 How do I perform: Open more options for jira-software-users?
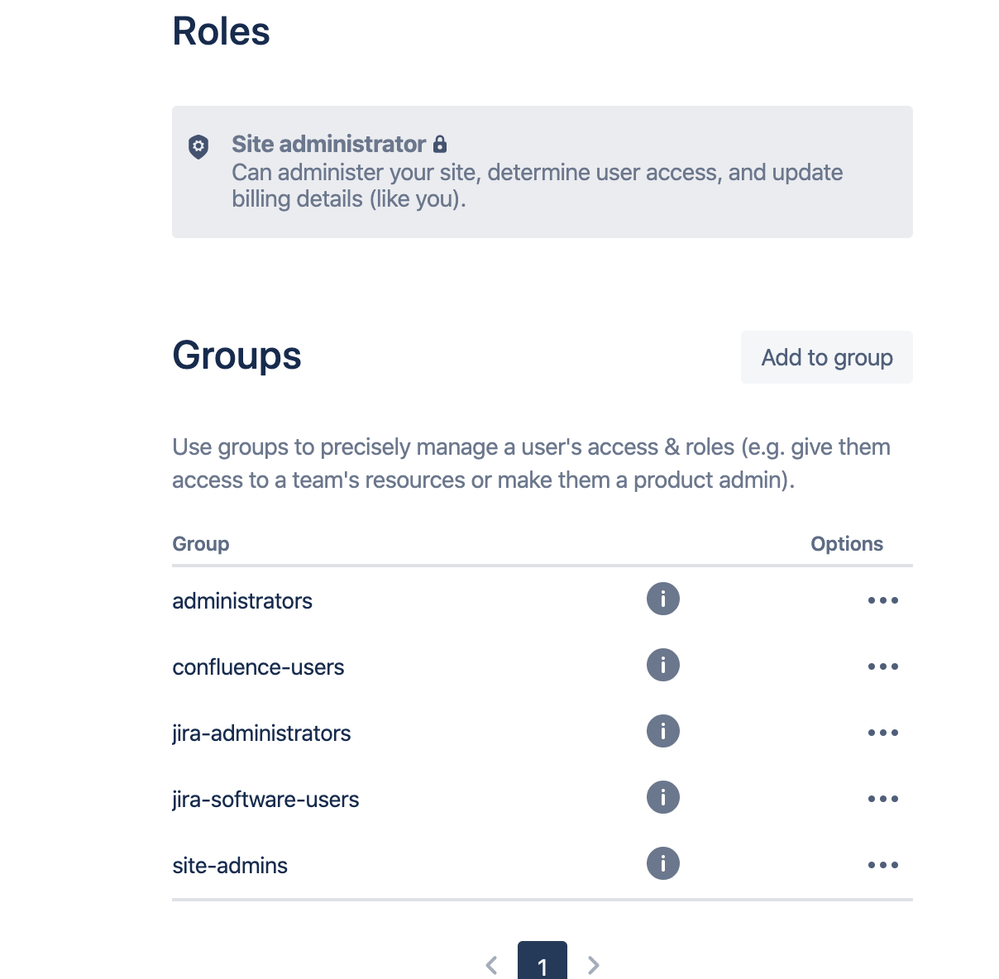point(882,799)
